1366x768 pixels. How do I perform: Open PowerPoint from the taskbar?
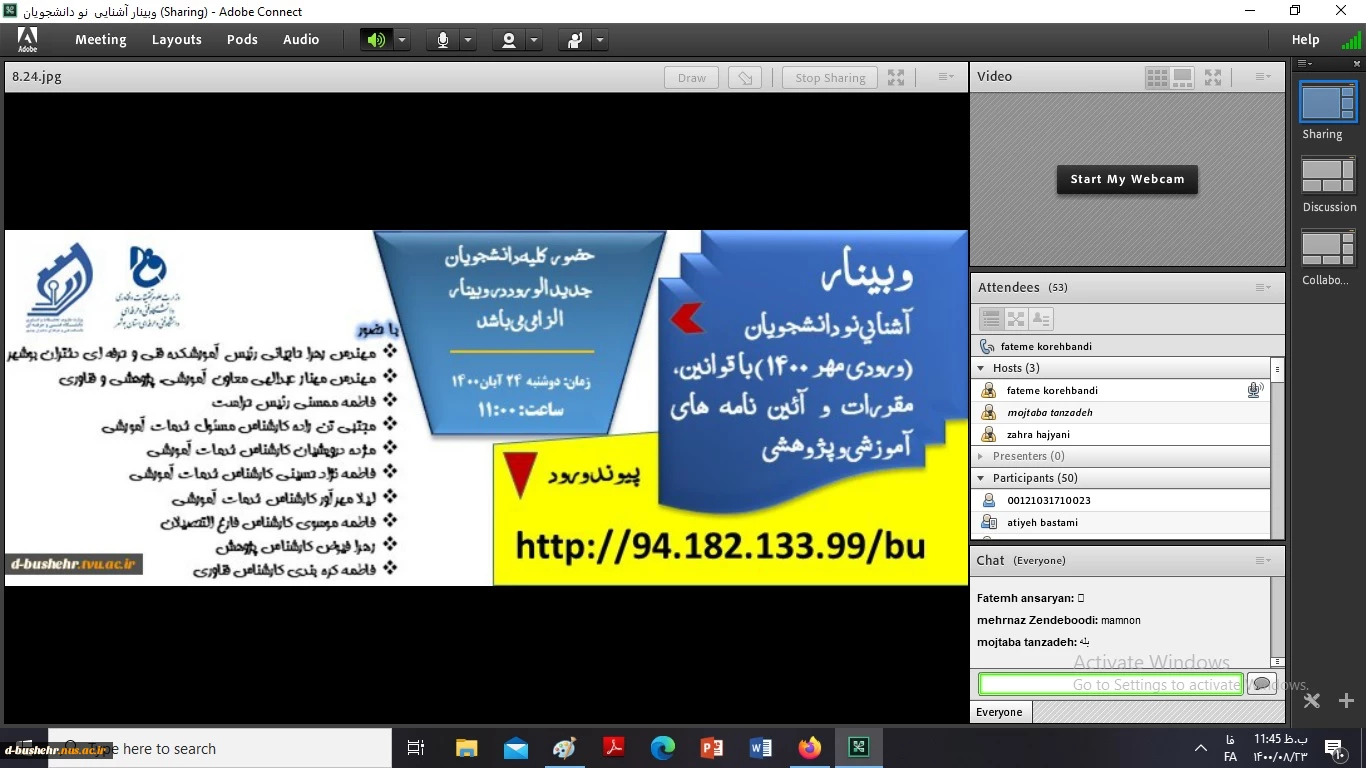click(x=711, y=748)
